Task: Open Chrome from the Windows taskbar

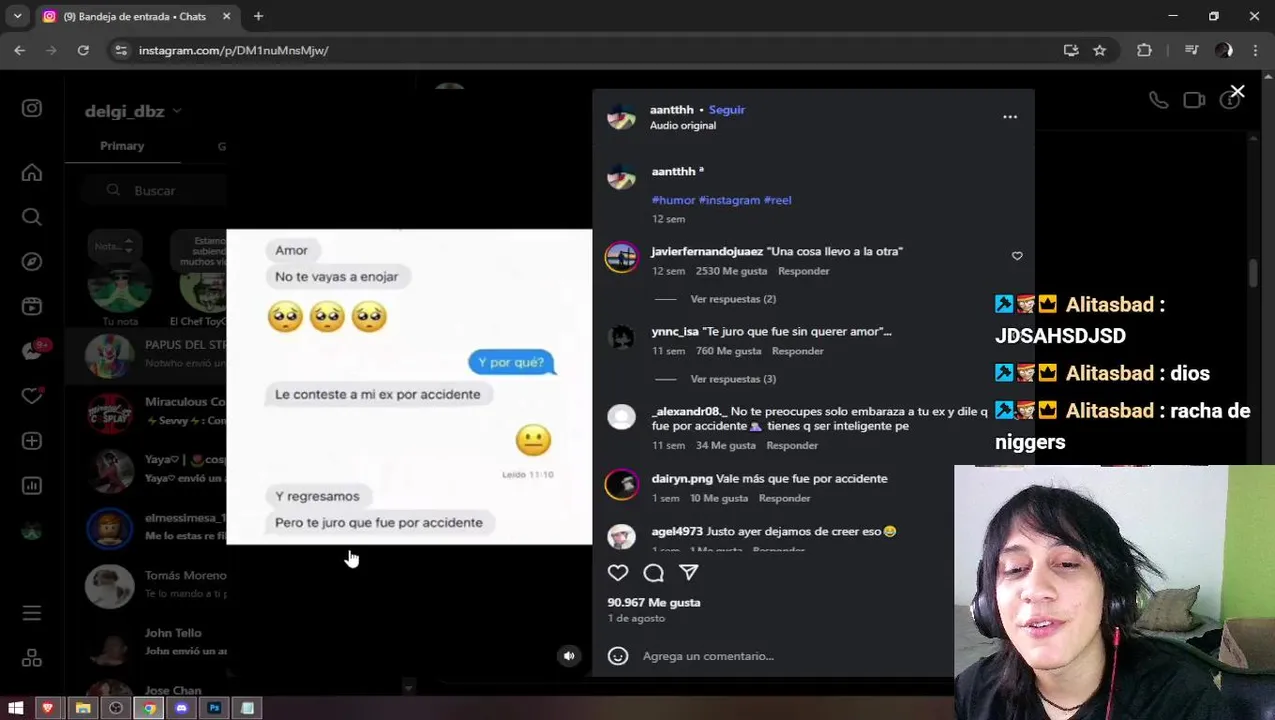Action: click(x=149, y=708)
